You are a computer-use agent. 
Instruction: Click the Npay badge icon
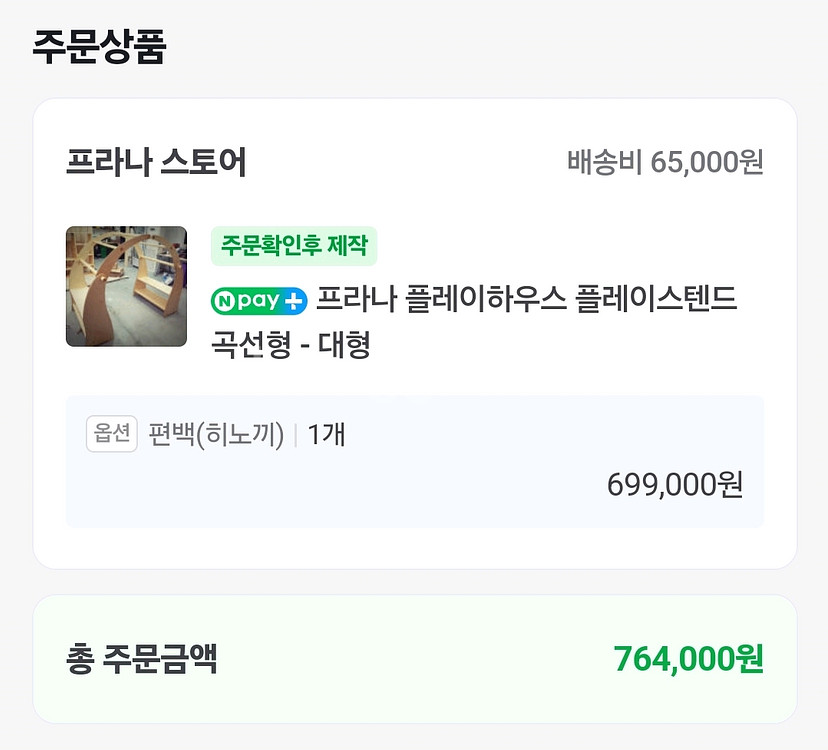pos(258,301)
